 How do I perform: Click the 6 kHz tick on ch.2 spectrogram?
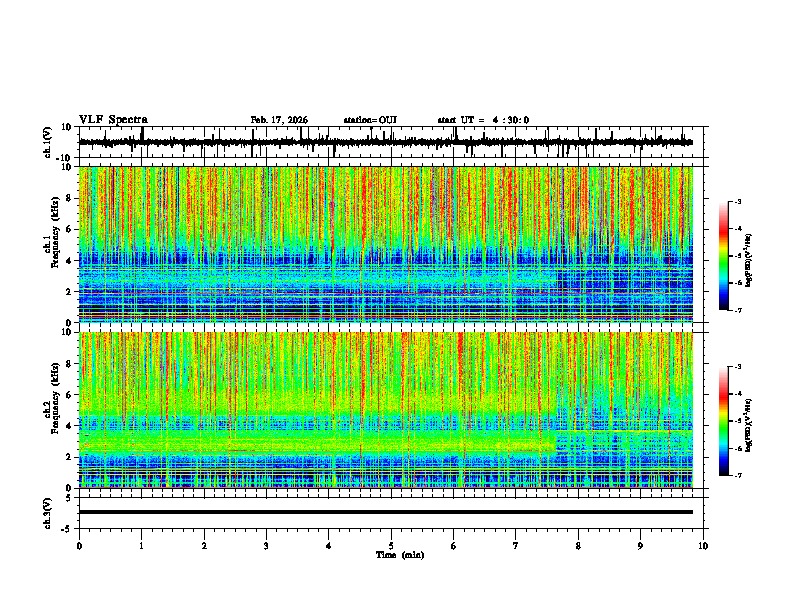69,395
